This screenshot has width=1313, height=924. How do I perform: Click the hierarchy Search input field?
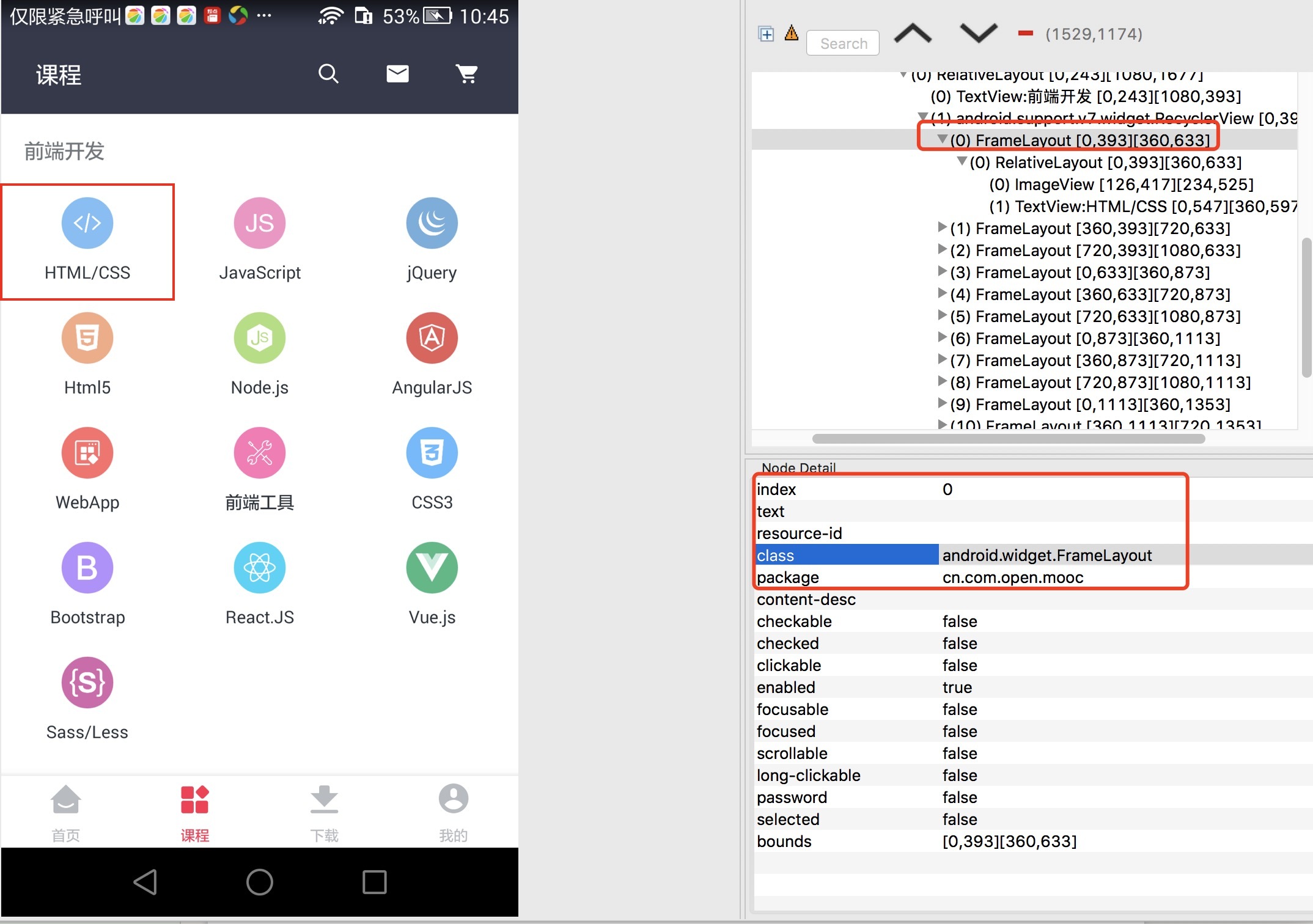click(843, 43)
